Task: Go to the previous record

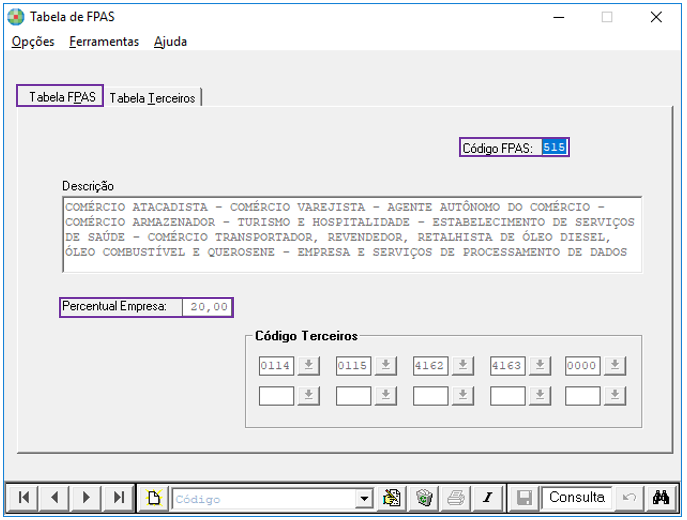Action: 54,498
